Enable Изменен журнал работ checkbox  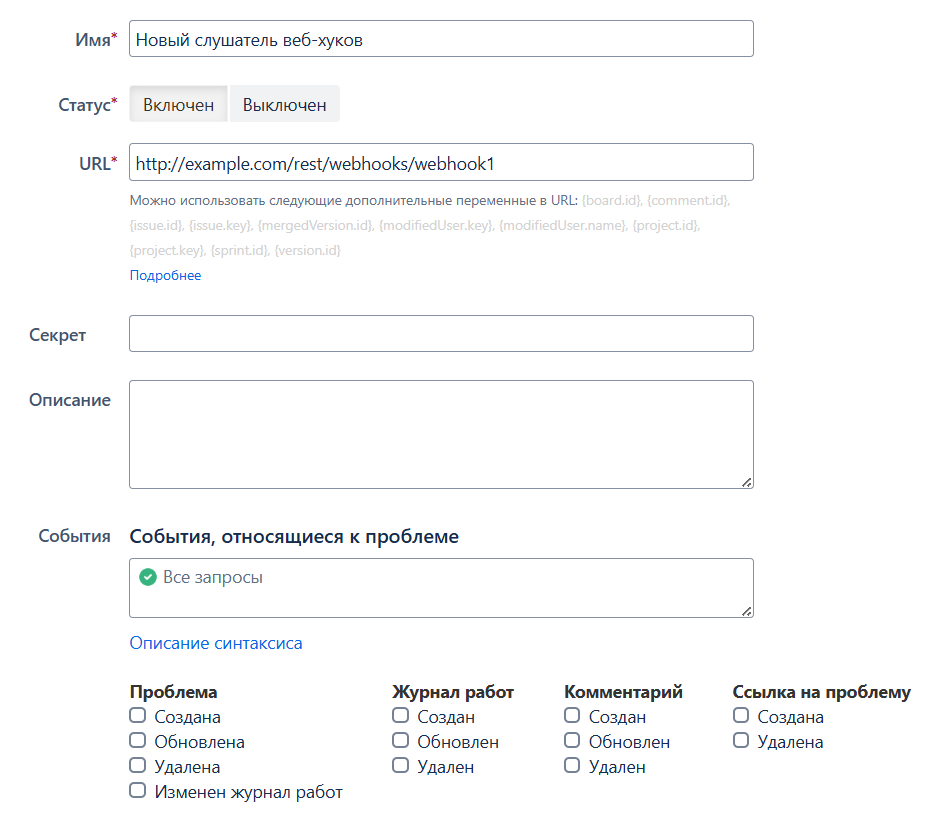(x=137, y=791)
